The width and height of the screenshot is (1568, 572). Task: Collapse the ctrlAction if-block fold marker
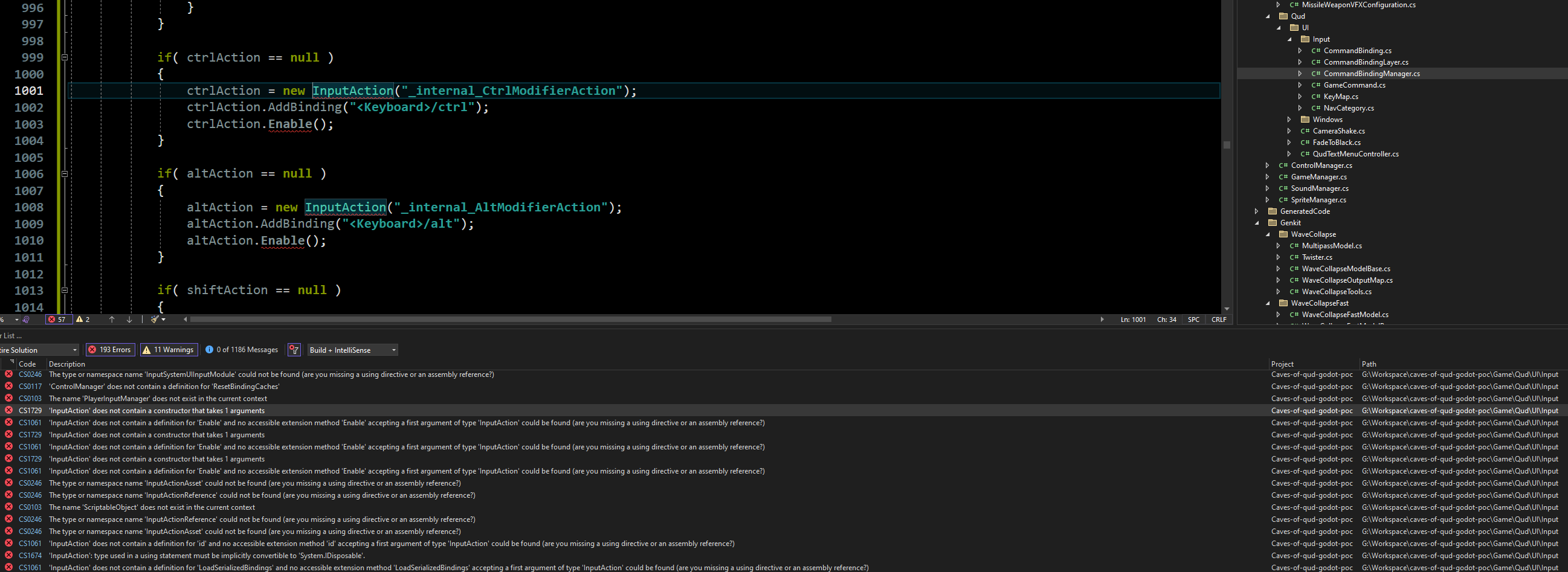[x=65, y=58]
